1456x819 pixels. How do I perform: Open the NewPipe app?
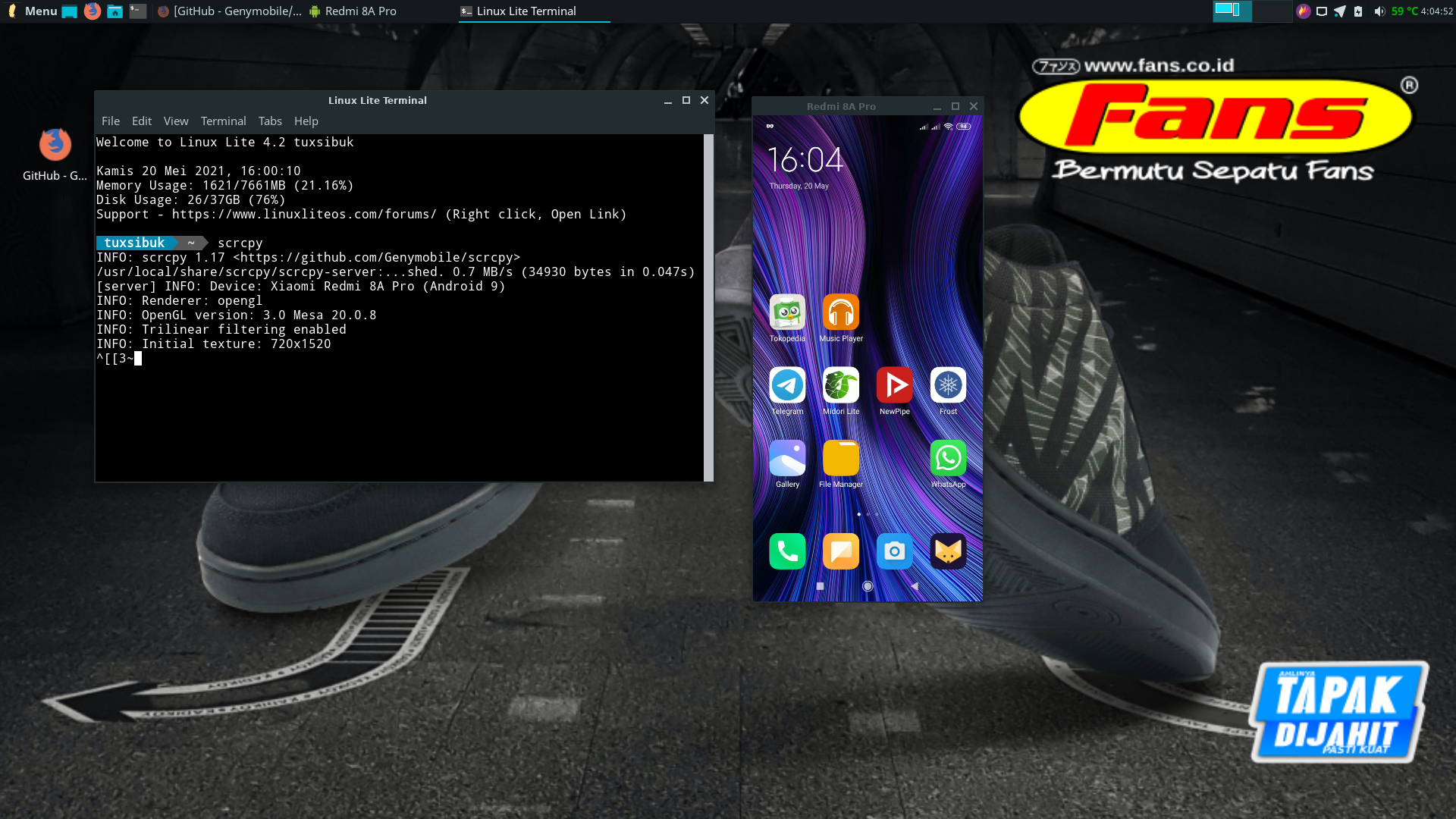(894, 386)
